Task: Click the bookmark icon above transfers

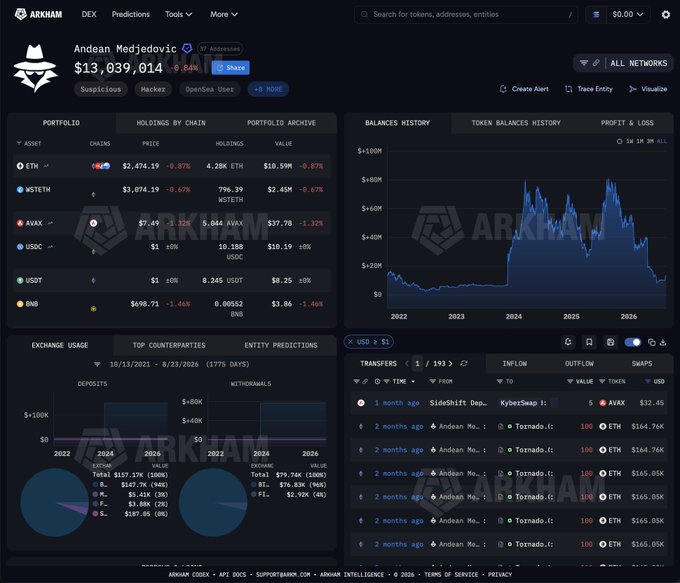Action: tap(589, 342)
